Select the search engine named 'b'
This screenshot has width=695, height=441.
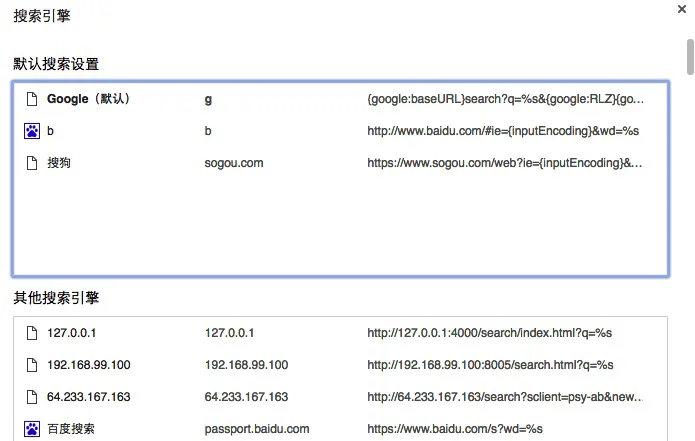pos(51,131)
